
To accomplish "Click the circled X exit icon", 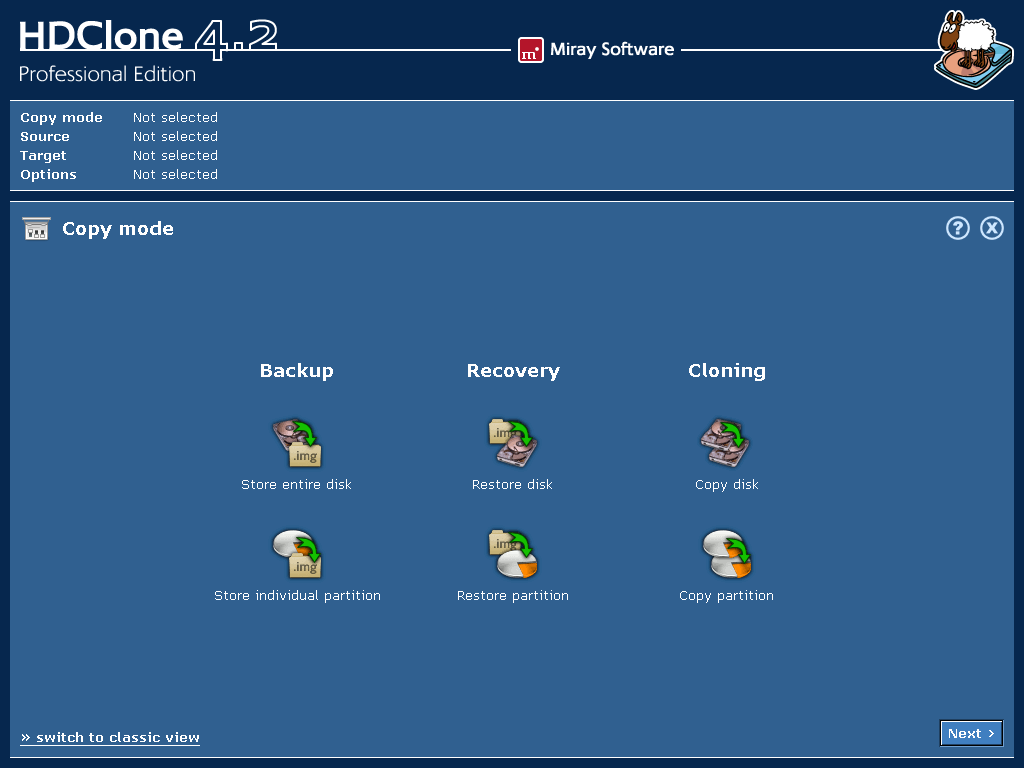I will coord(992,228).
